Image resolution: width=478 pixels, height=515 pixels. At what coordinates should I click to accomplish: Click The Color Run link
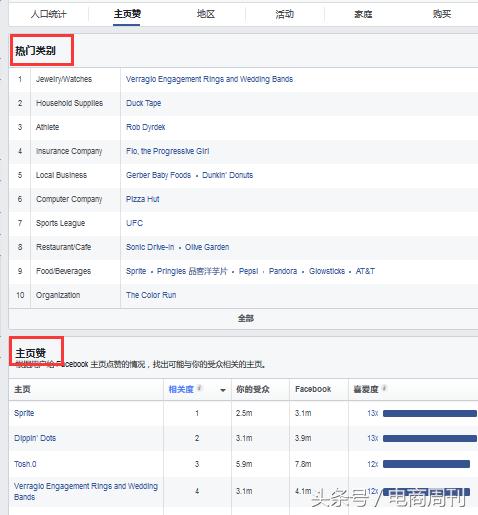[151, 295]
